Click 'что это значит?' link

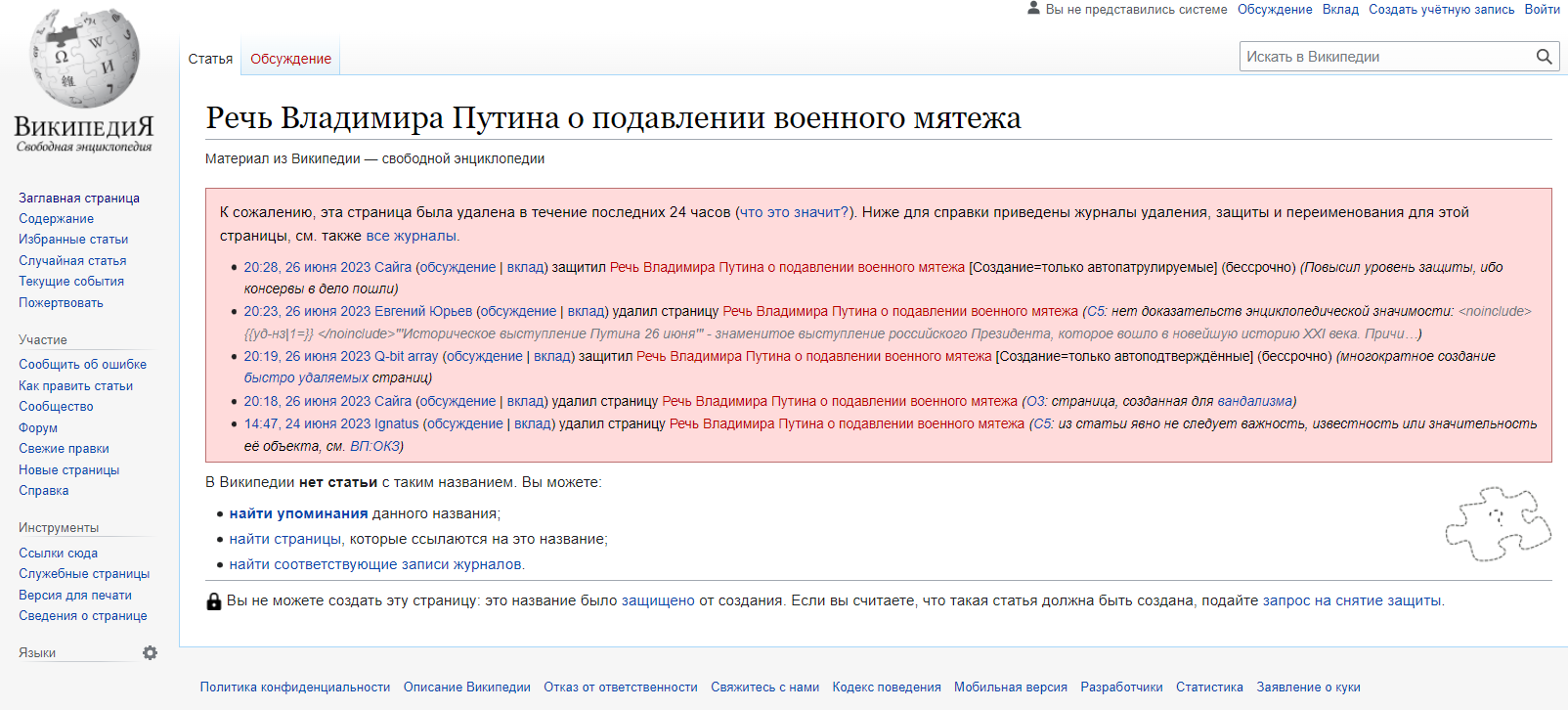(x=795, y=212)
